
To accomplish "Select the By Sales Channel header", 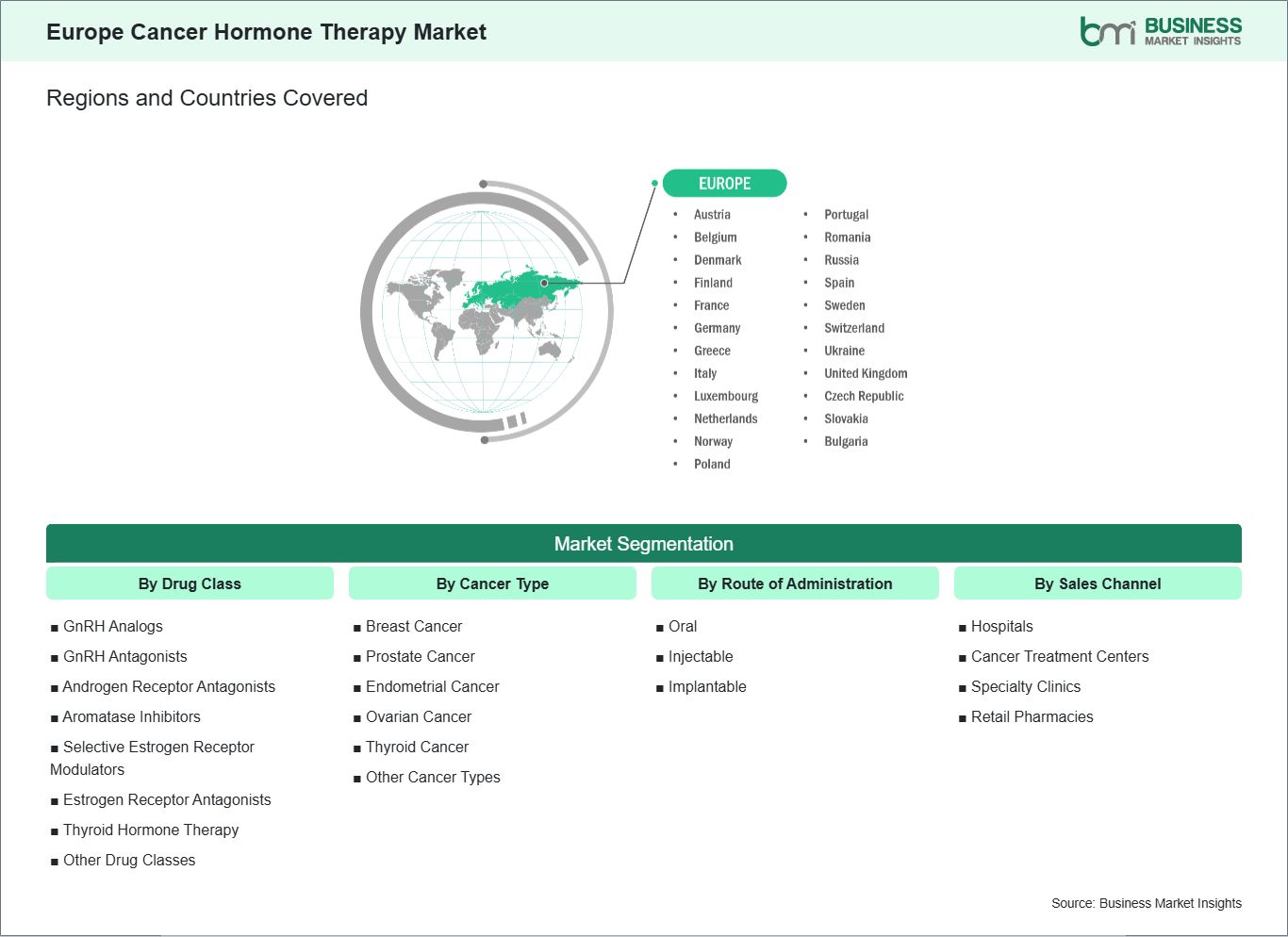I will tap(1098, 584).
